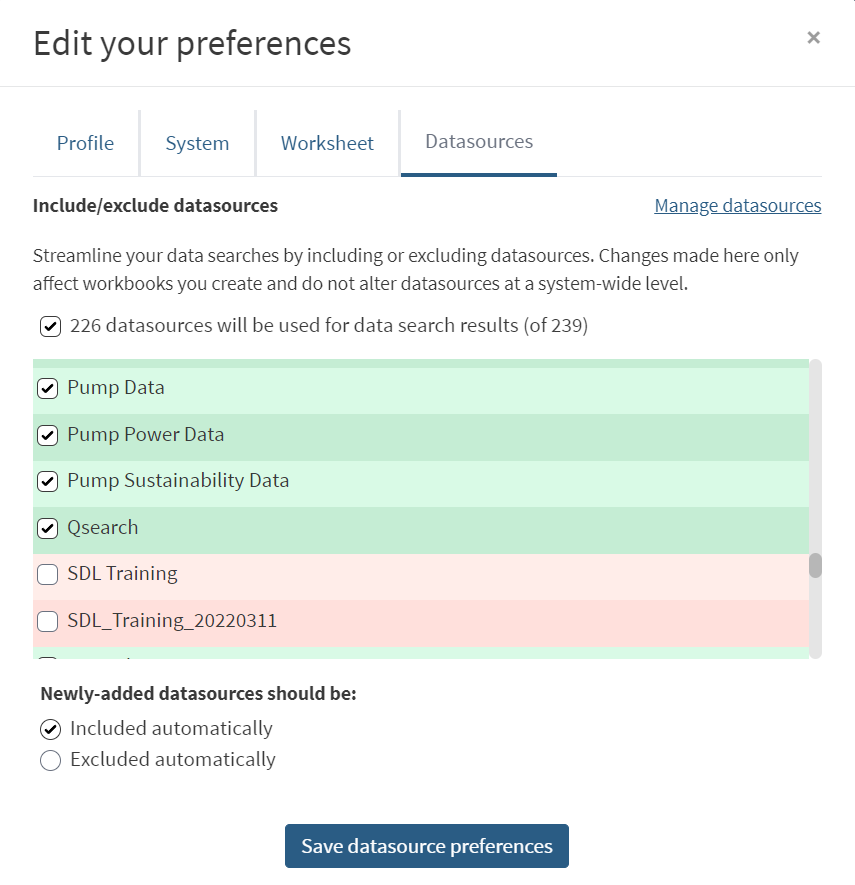
Task: Go to the Worksheet tab
Action: (x=327, y=143)
